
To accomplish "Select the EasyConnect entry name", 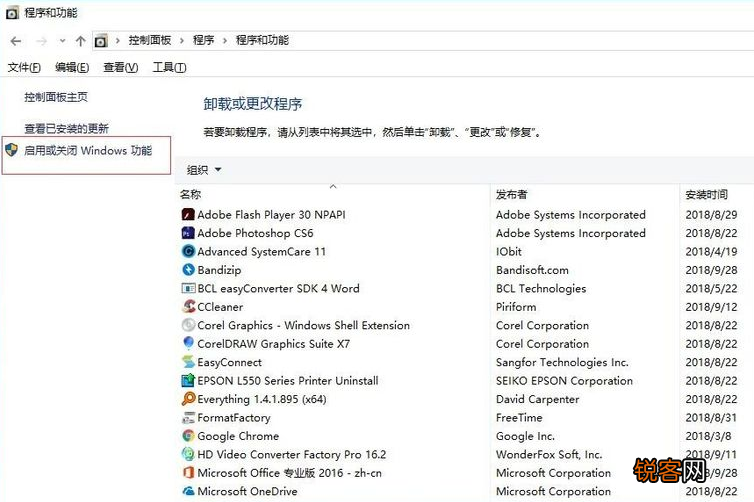I will [x=229, y=363].
